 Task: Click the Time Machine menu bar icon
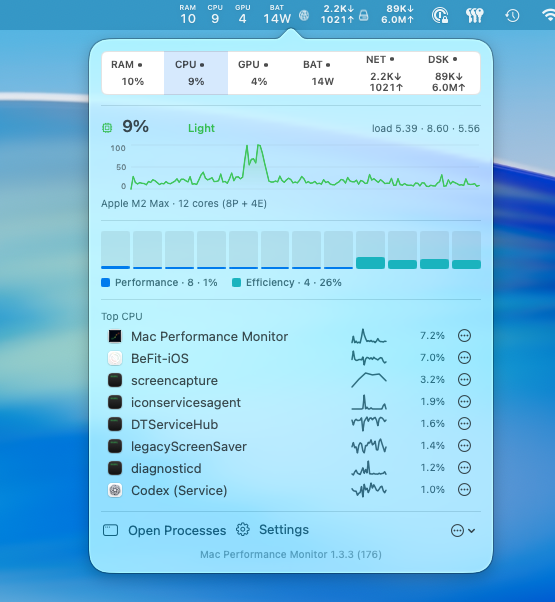[x=512, y=15]
